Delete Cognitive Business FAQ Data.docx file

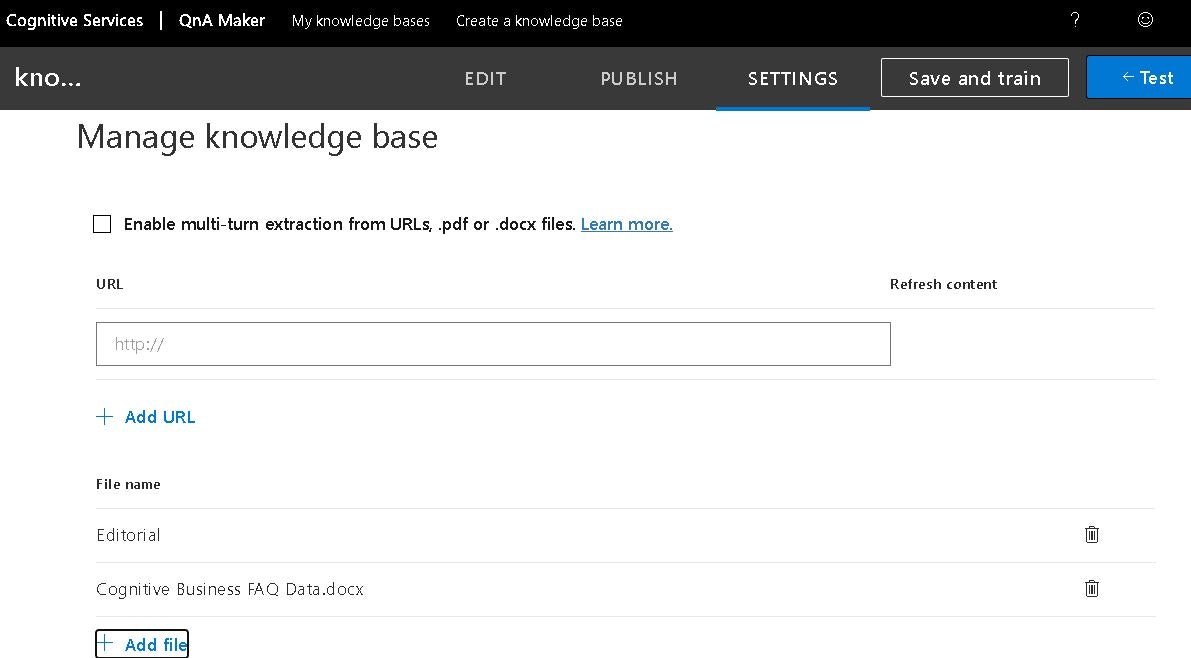click(1092, 589)
